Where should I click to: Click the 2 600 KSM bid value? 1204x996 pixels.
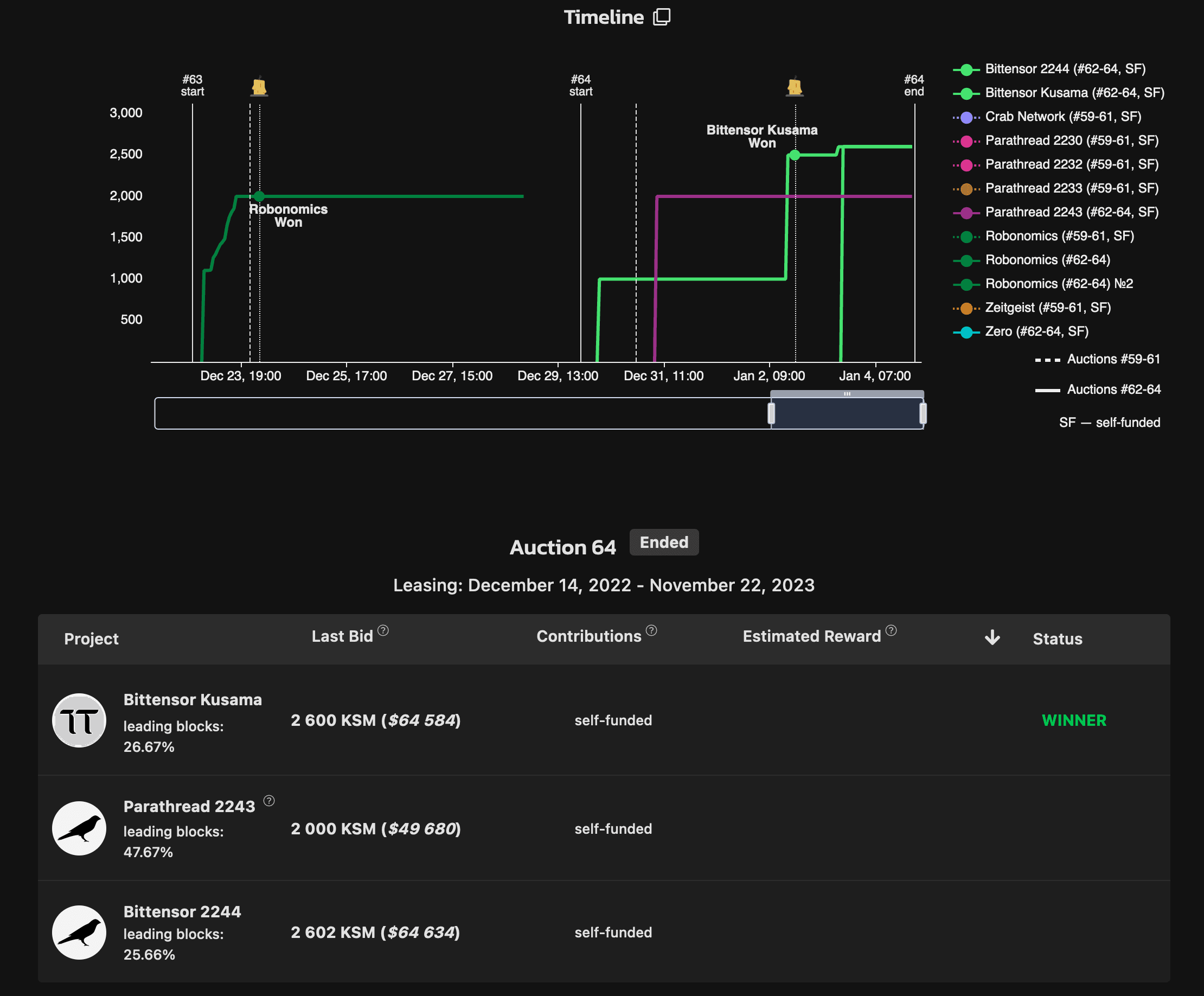[x=375, y=720]
